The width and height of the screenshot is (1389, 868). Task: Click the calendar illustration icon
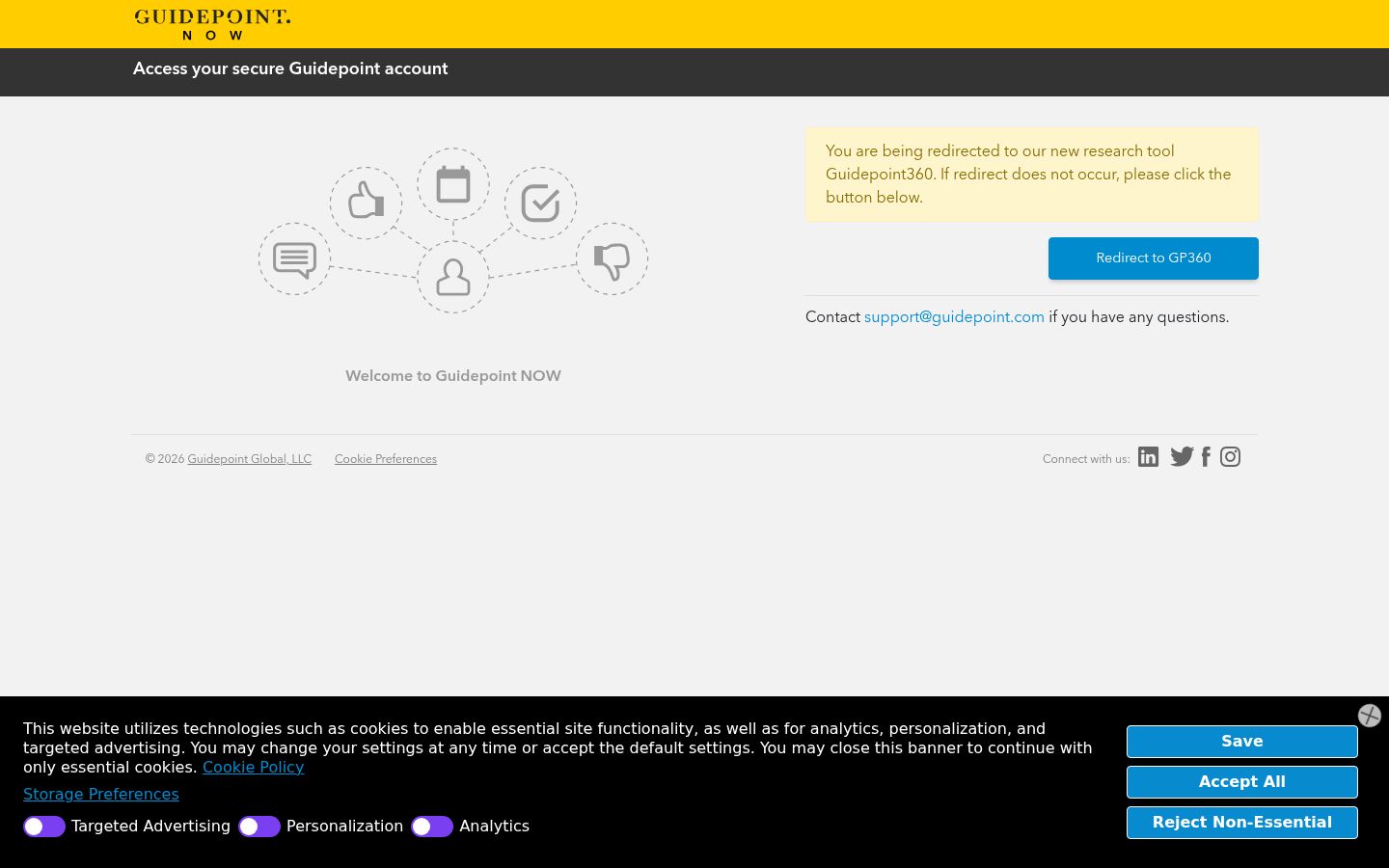point(453,184)
